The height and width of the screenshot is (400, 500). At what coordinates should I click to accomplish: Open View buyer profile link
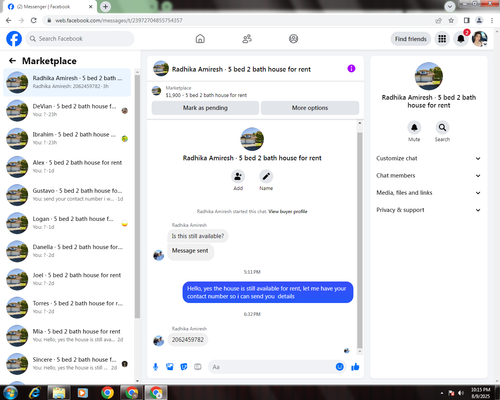pos(288,211)
